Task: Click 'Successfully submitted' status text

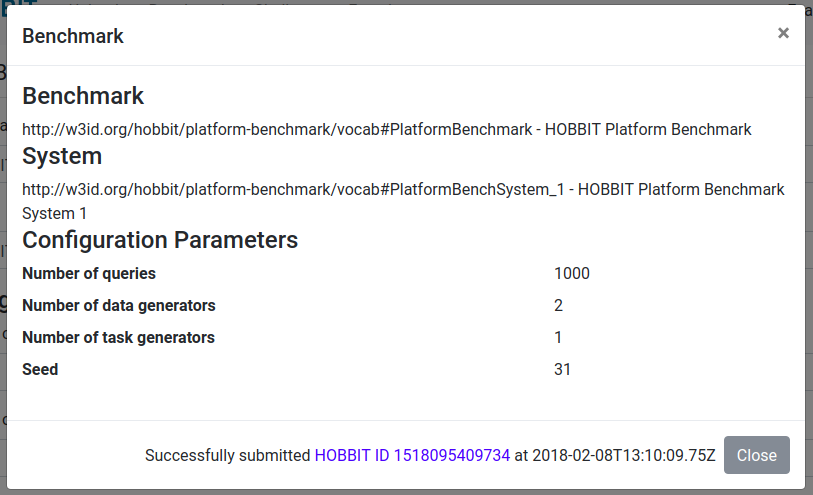Action: pyautogui.click(x=227, y=455)
